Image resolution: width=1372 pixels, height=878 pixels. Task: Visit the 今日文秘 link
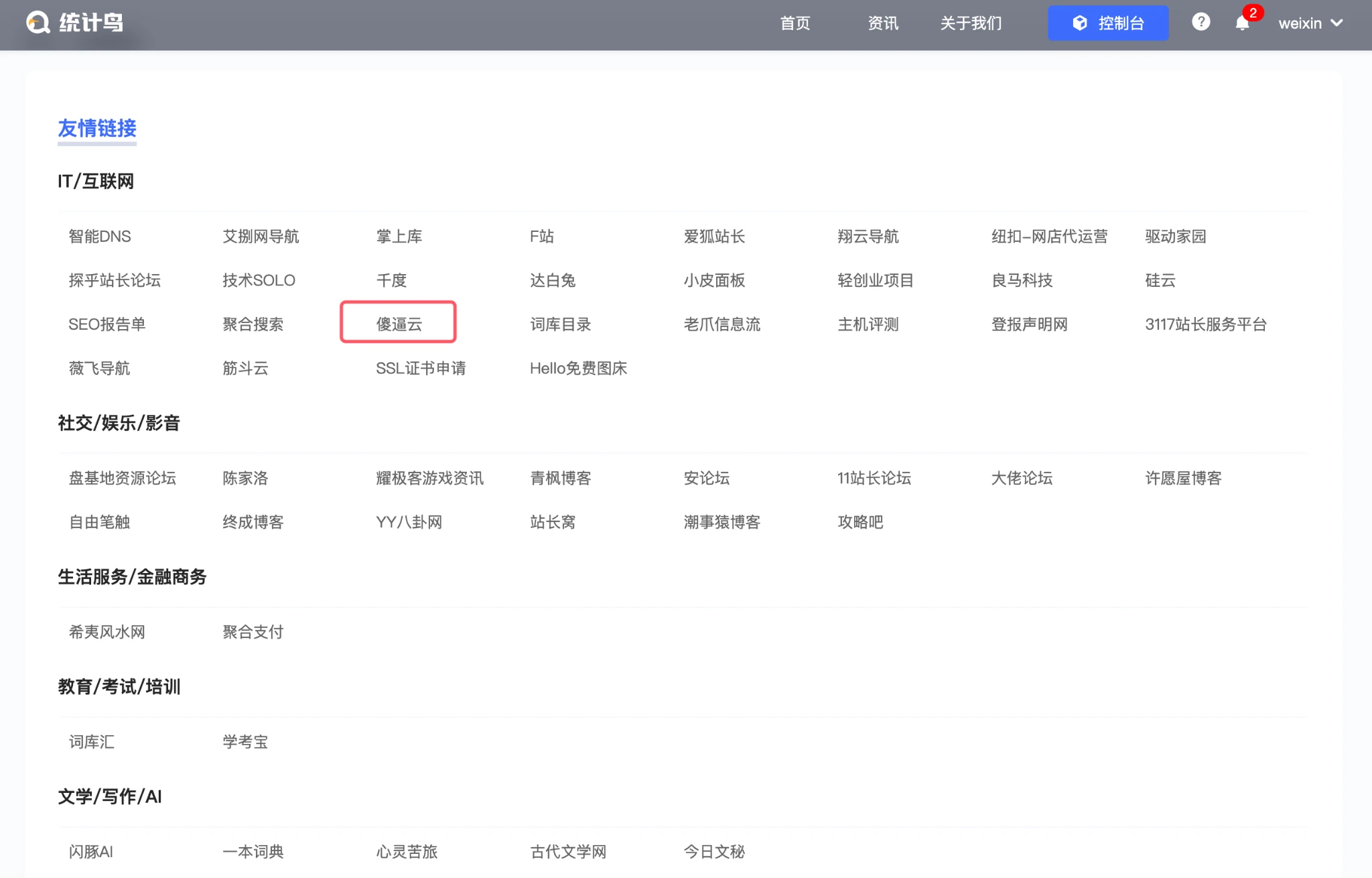pos(714,852)
